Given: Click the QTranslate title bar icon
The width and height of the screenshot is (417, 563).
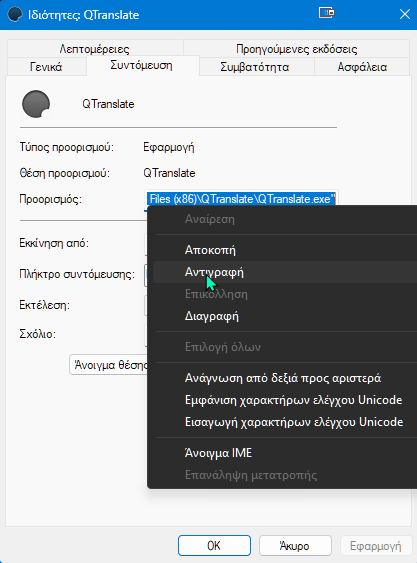Looking at the screenshot, I should coord(15,15).
